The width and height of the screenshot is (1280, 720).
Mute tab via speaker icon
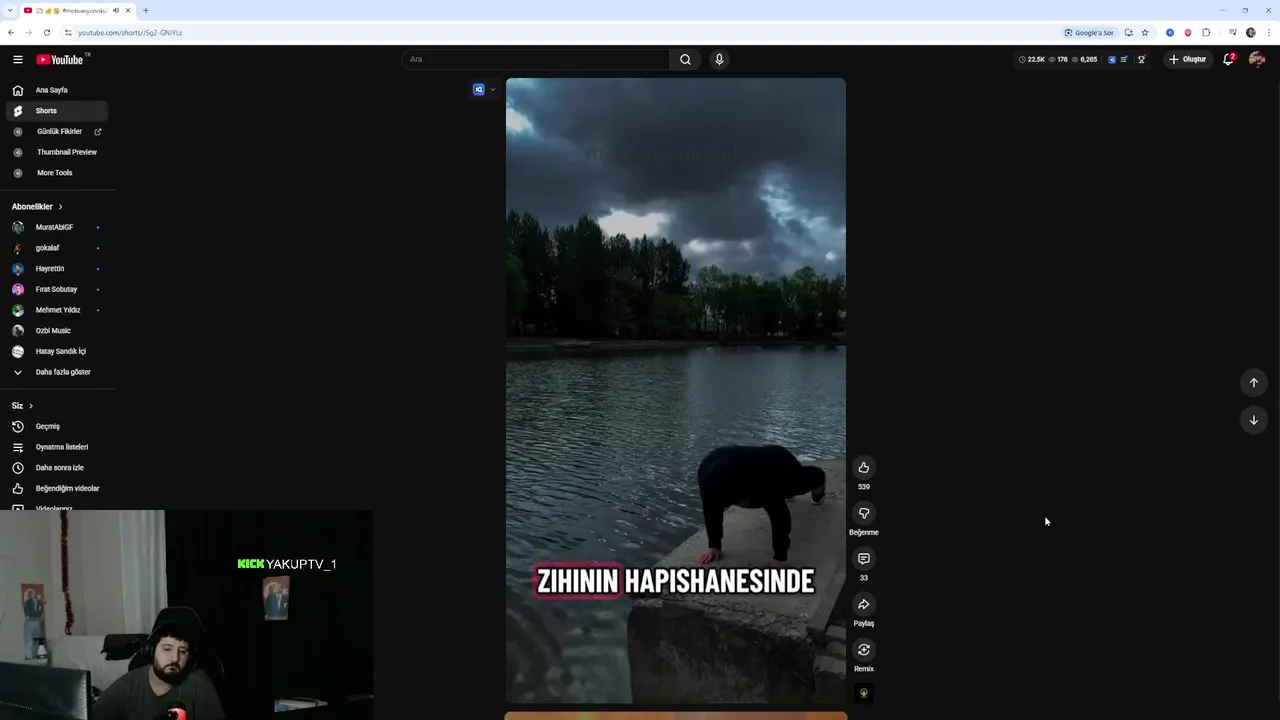point(116,10)
